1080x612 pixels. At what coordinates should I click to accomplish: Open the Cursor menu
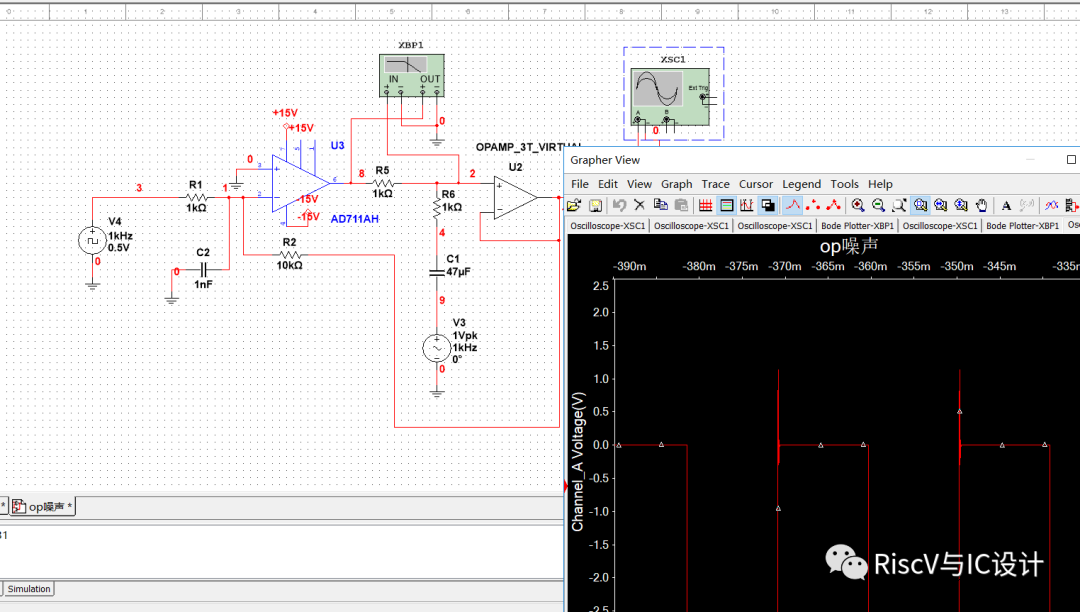pos(755,184)
